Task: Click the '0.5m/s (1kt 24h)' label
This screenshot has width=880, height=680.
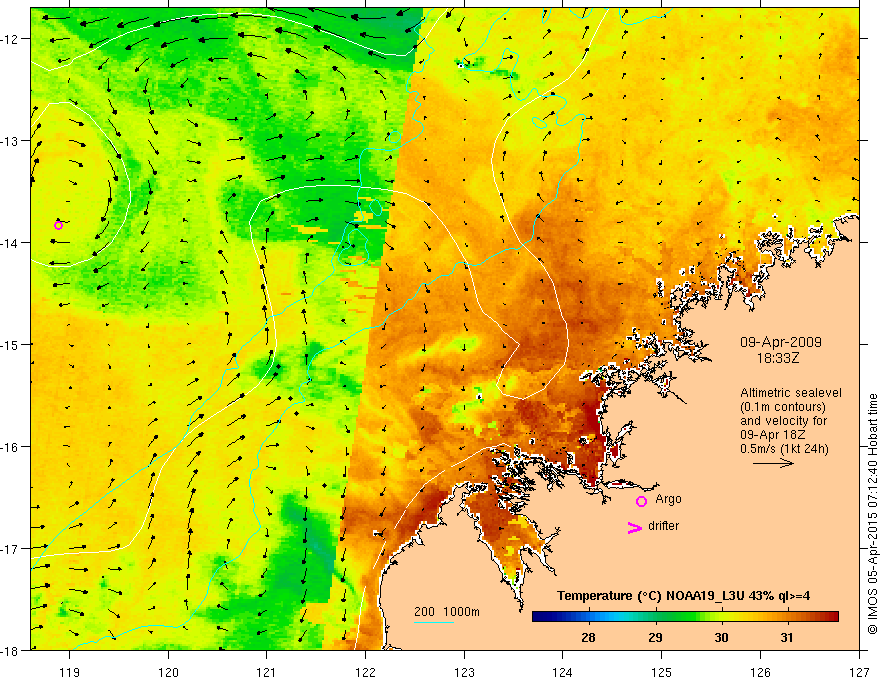Action: (784, 449)
